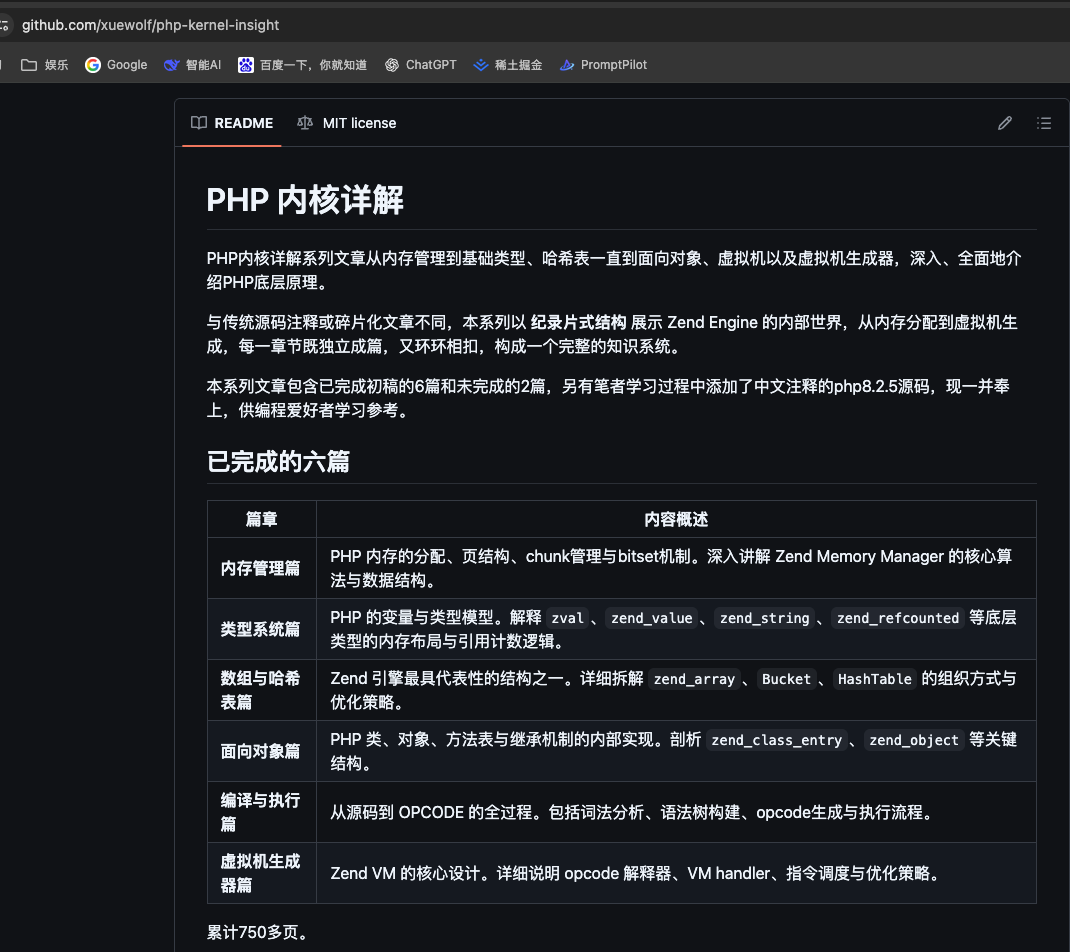
Task: Open the 娱乐 bookmarks folder
Action: click(44, 64)
